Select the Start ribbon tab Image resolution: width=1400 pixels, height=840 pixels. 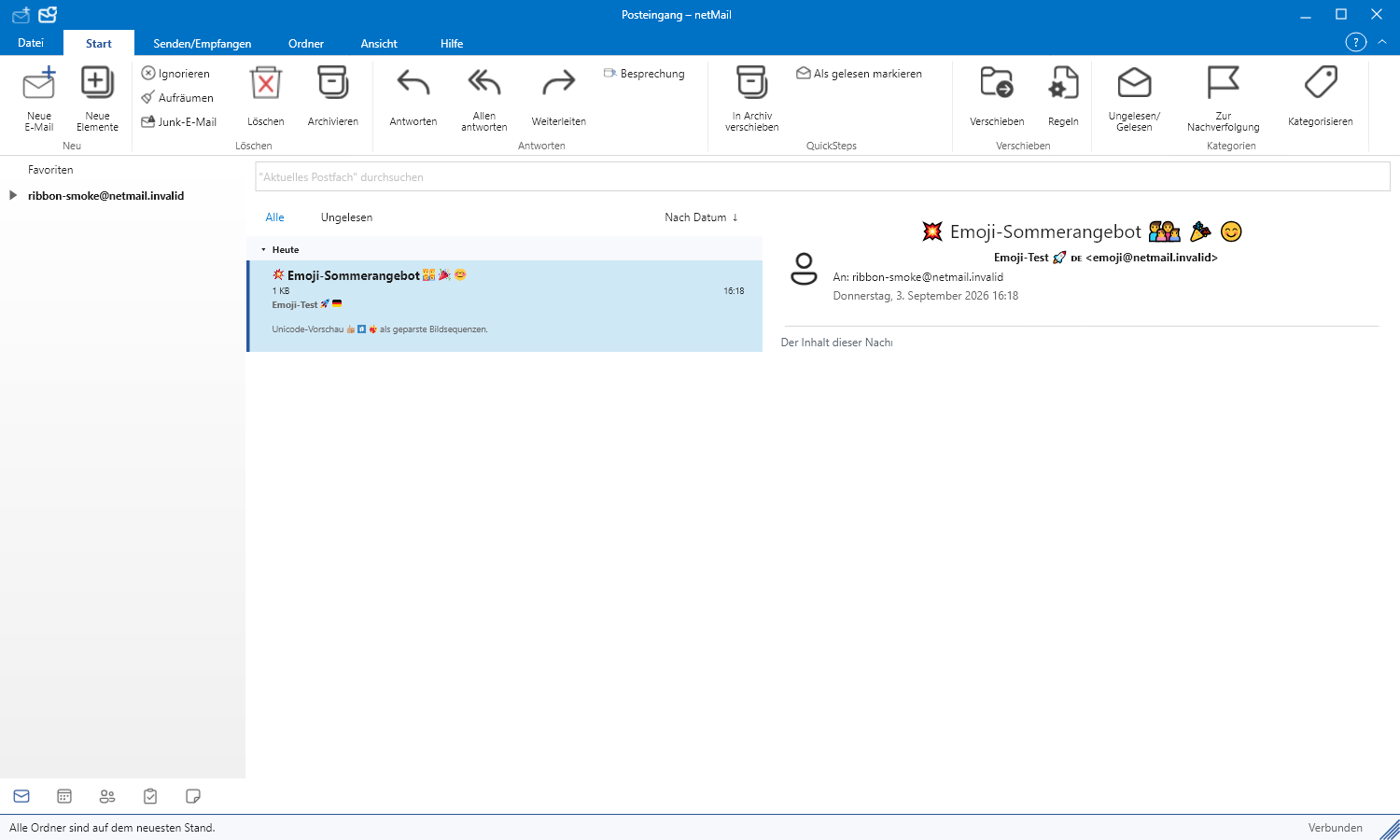[x=99, y=44]
